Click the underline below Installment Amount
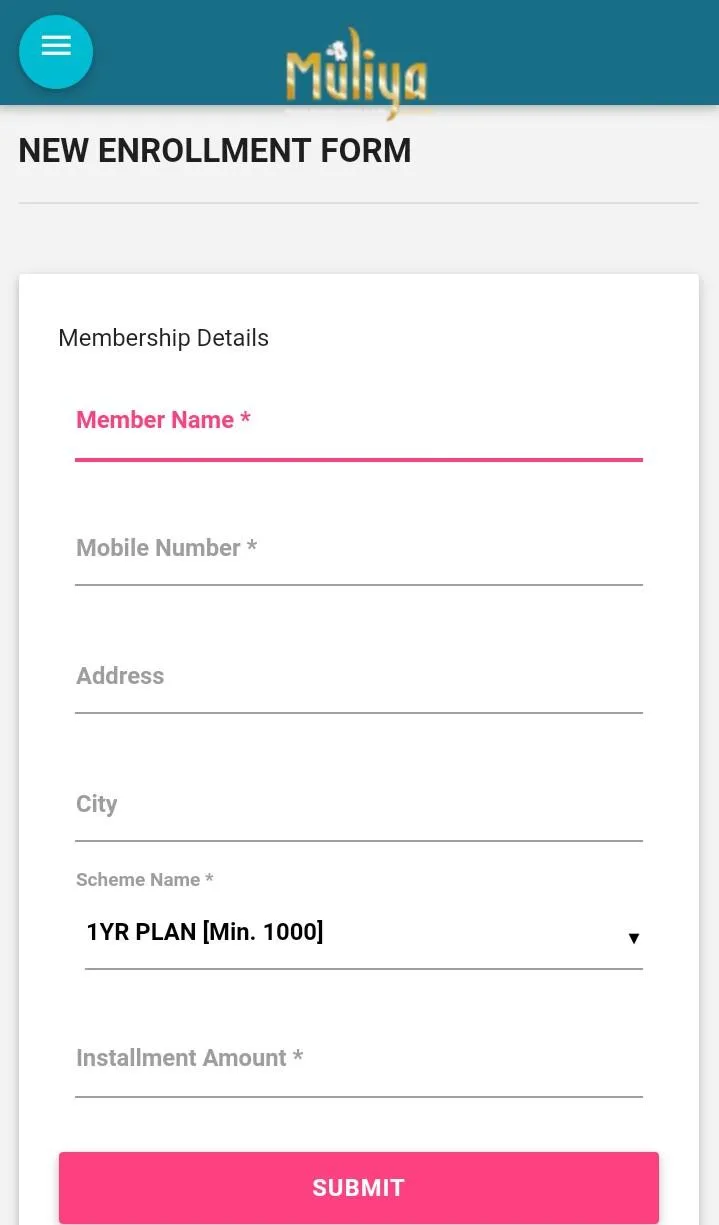 [358, 1097]
